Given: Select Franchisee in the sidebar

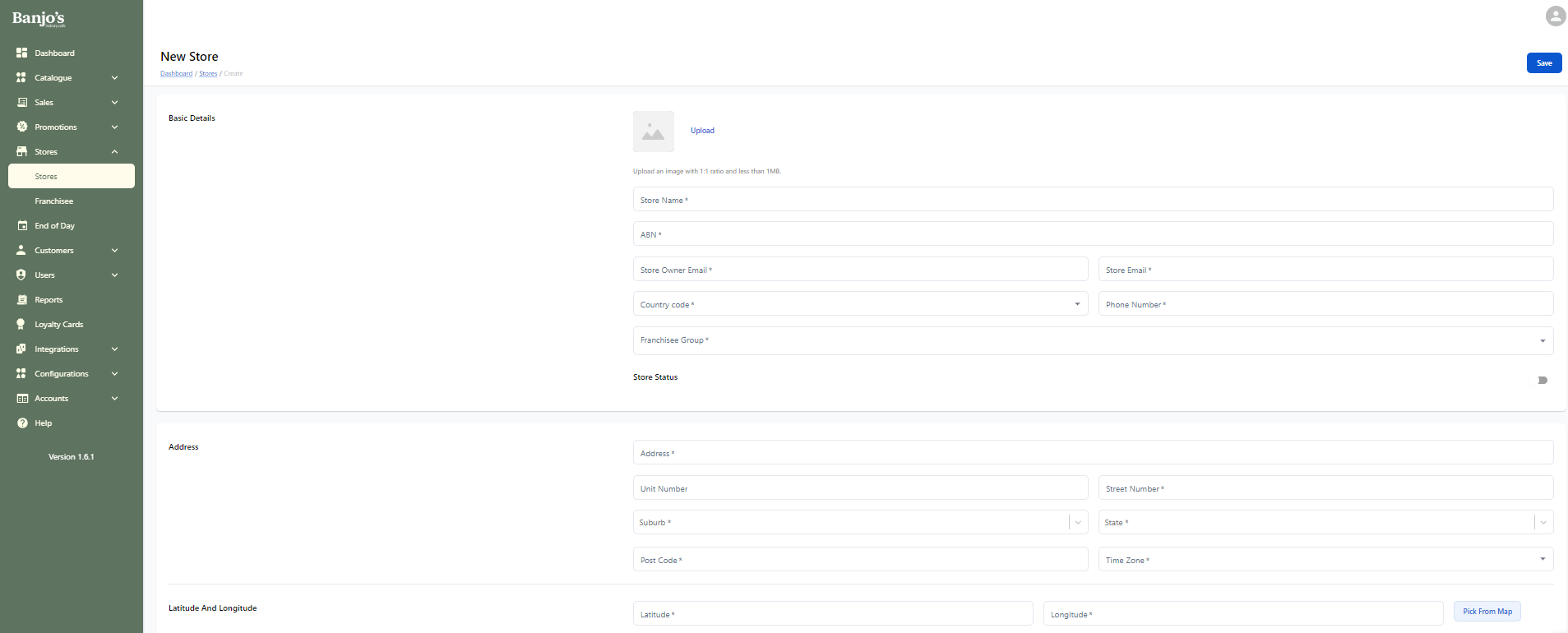Looking at the screenshot, I should point(54,201).
